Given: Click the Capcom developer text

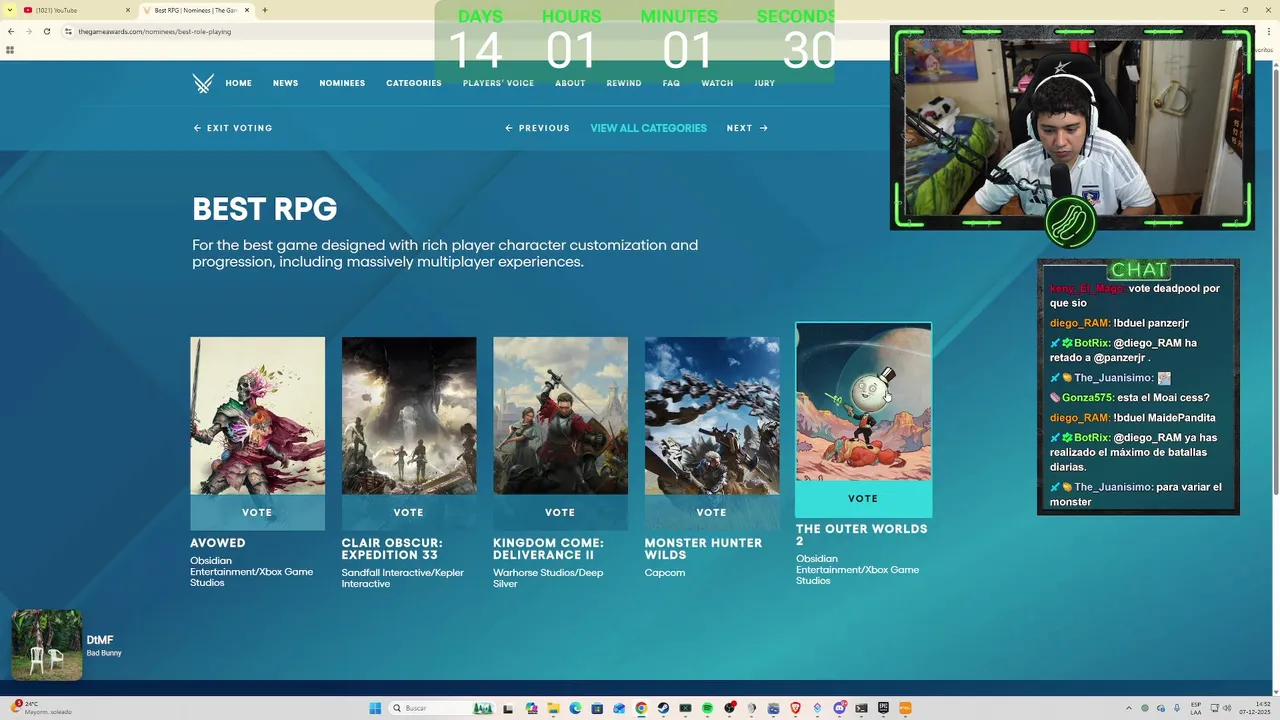Looking at the screenshot, I should tap(665, 573).
